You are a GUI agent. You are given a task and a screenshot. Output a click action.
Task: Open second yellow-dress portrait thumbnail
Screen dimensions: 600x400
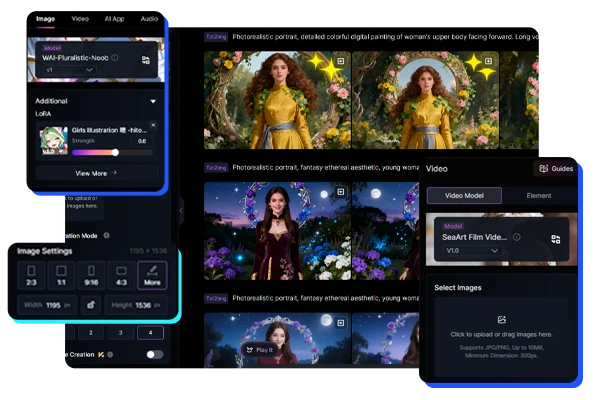(x=425, y=100)
